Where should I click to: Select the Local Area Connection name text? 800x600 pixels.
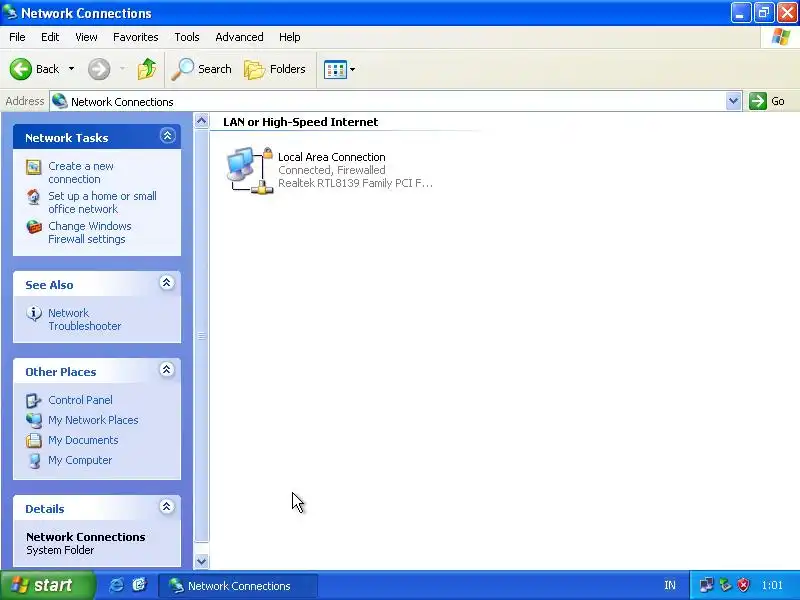pos(332,157)
